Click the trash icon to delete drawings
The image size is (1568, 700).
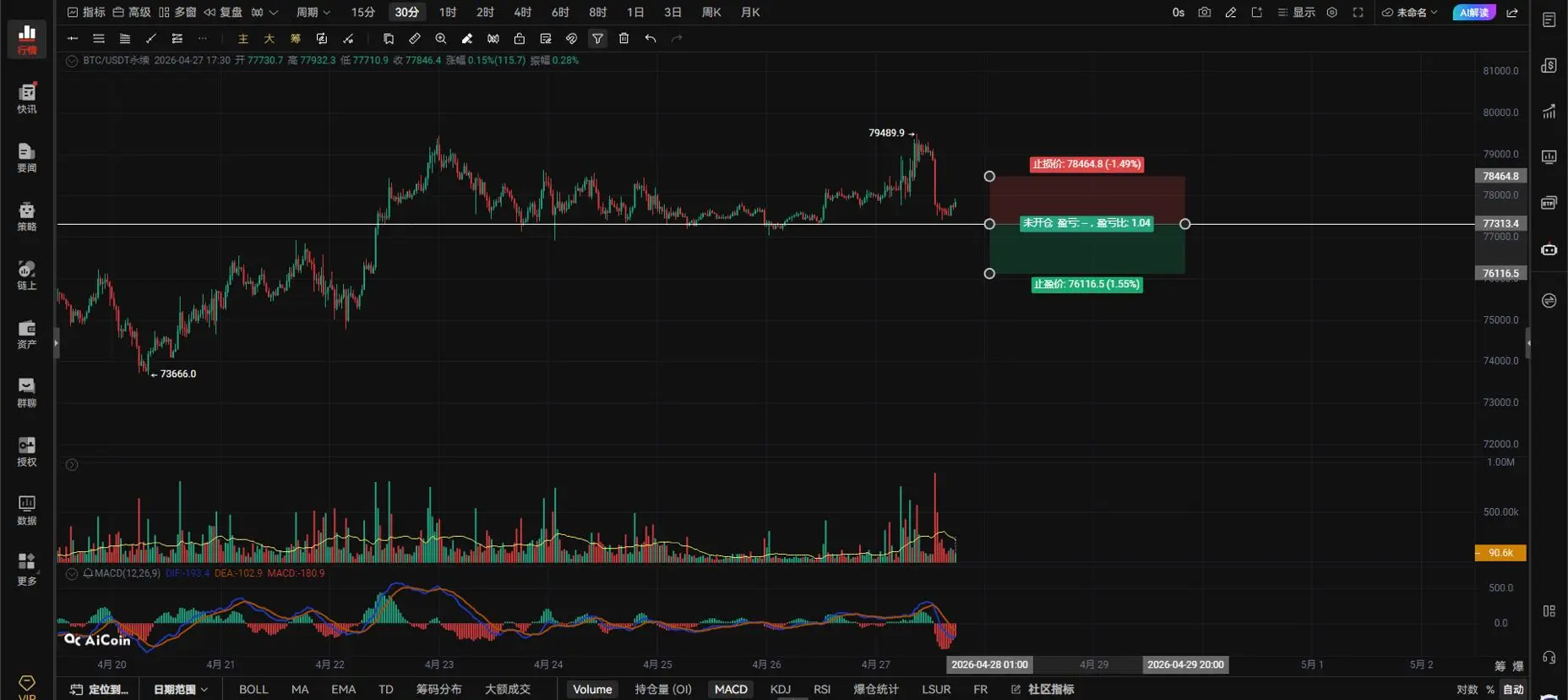[624, 38]
